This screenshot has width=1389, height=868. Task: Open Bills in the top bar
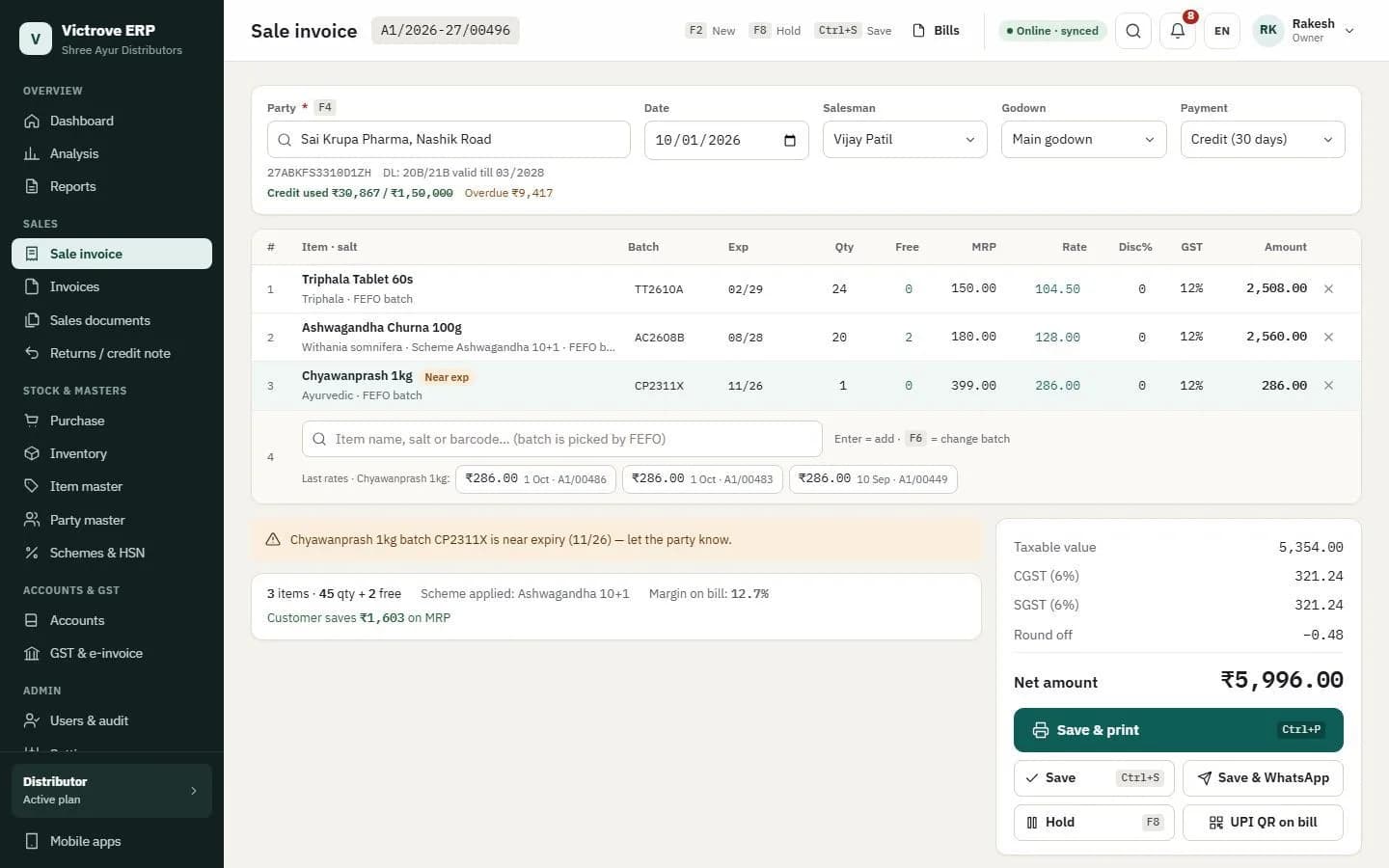tap(936, 31)
